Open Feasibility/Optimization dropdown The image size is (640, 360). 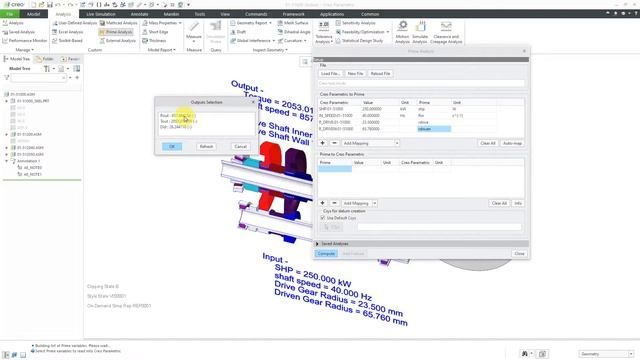click(362, 32)
